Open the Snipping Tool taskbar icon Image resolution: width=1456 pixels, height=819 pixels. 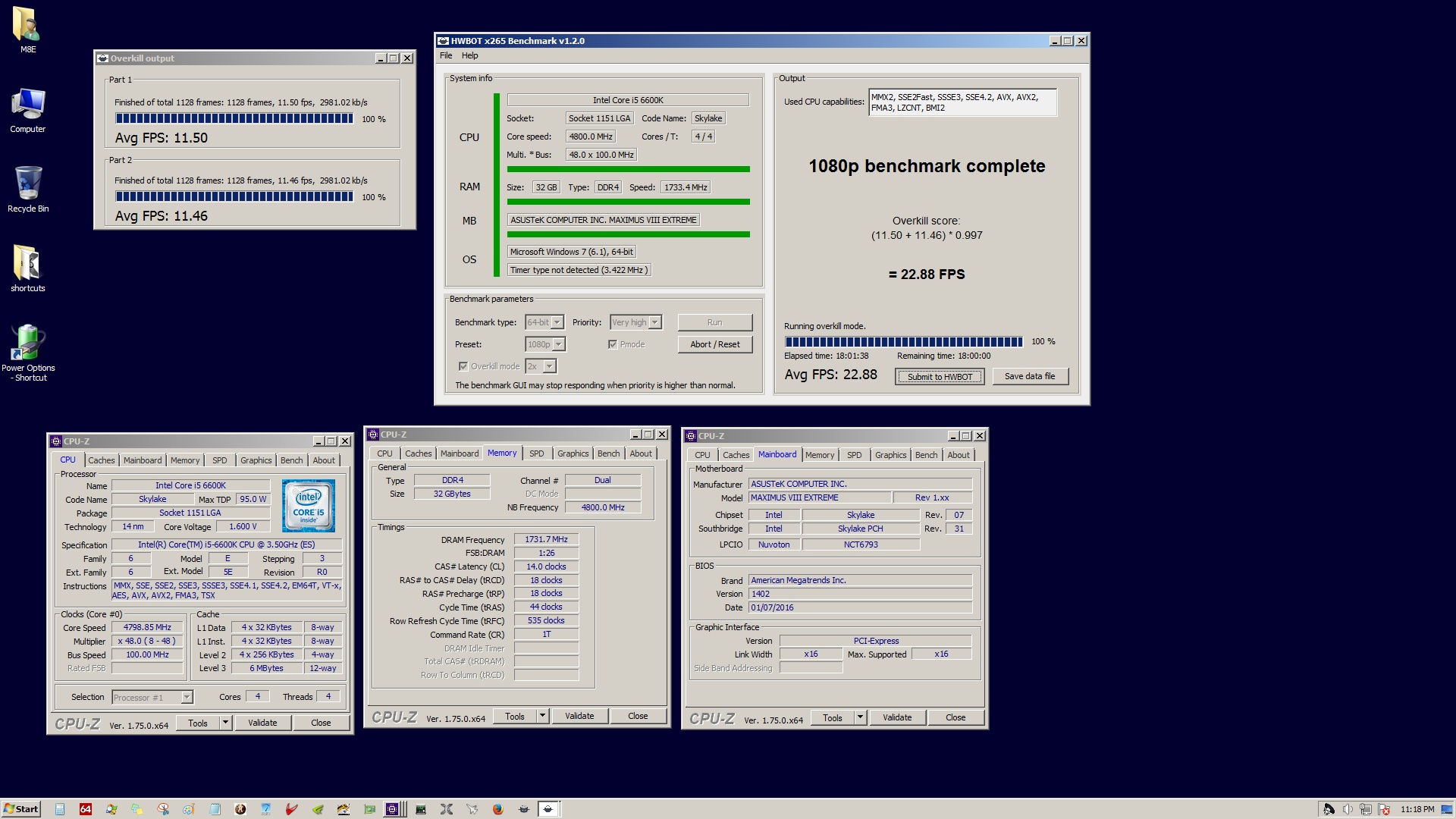(163, 809)
